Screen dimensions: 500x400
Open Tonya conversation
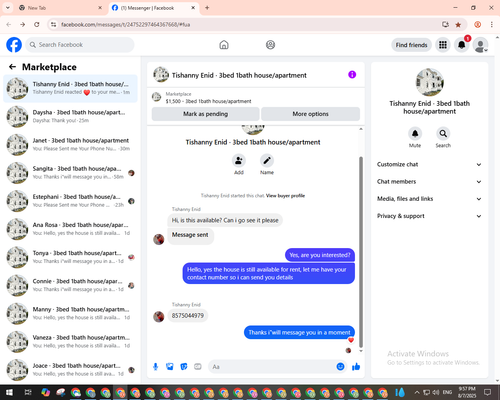click(x=70, y=257)
